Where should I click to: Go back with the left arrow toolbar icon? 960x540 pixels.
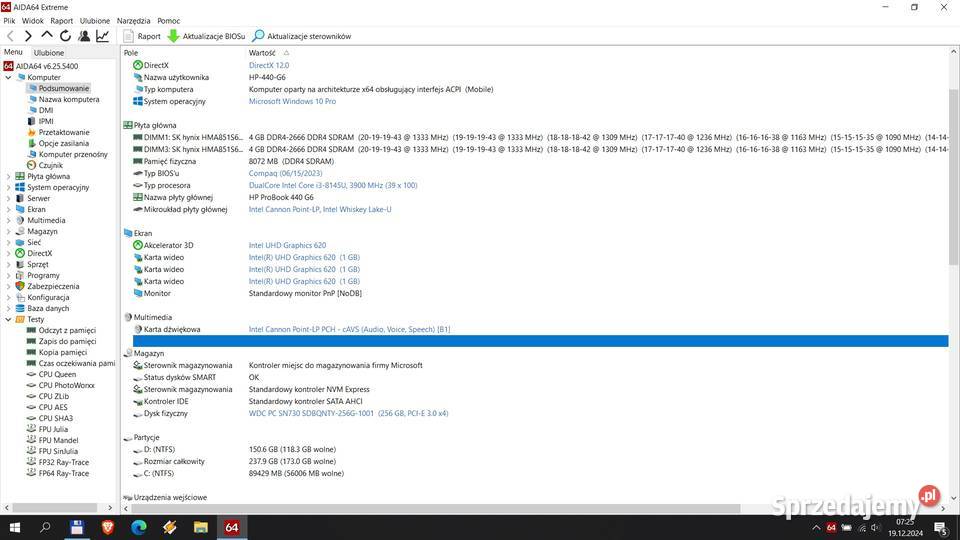click(x=10, y=36)
